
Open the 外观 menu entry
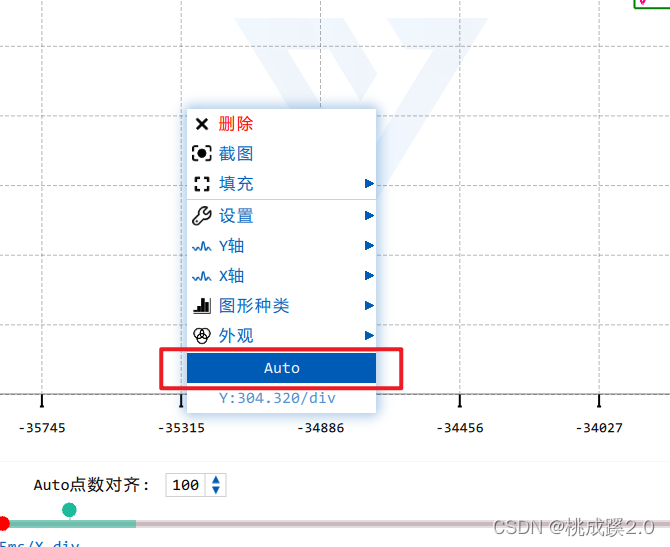[x=281, y=335]
